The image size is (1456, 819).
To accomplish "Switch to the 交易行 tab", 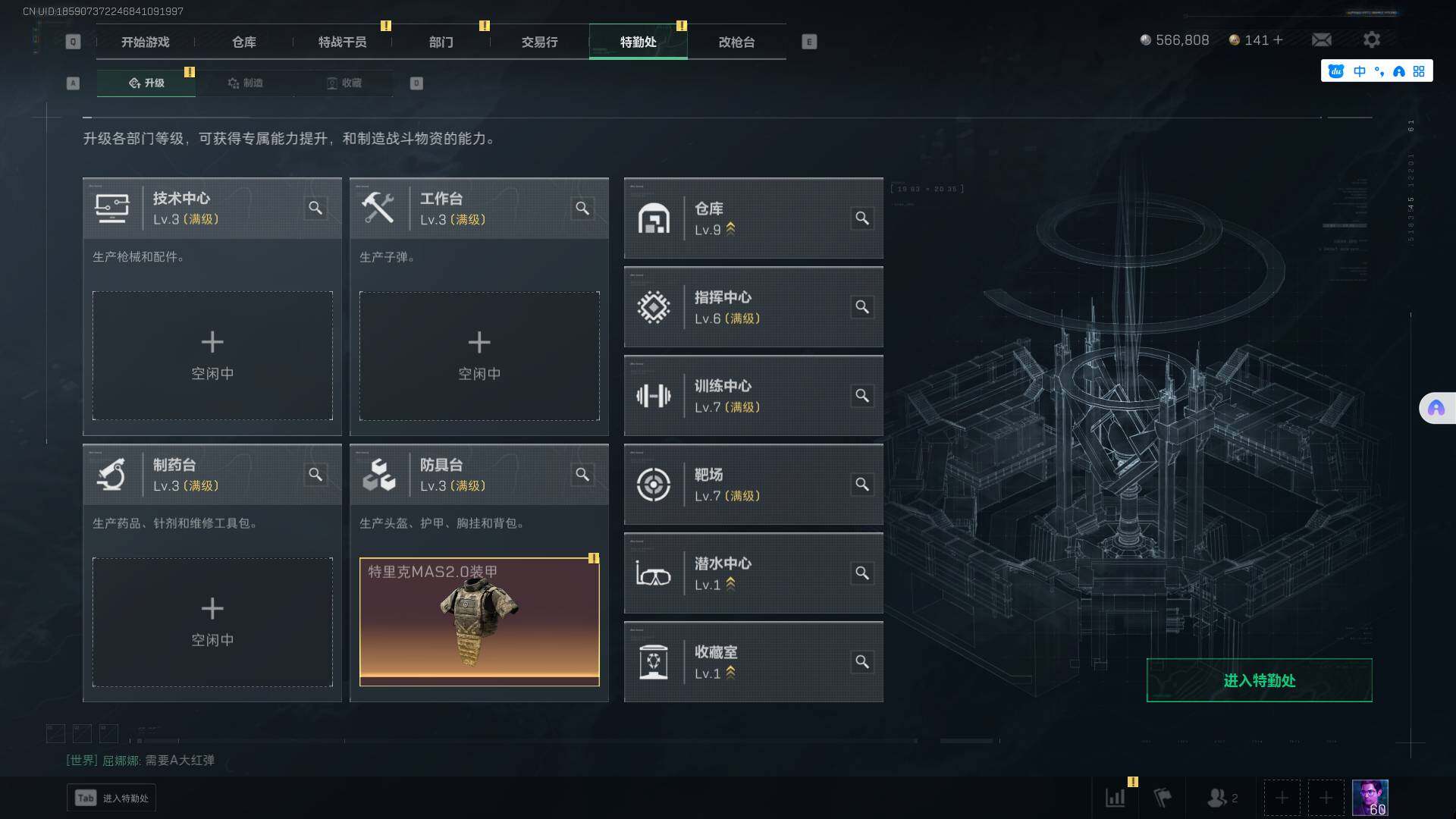I will tap(539, 42).
